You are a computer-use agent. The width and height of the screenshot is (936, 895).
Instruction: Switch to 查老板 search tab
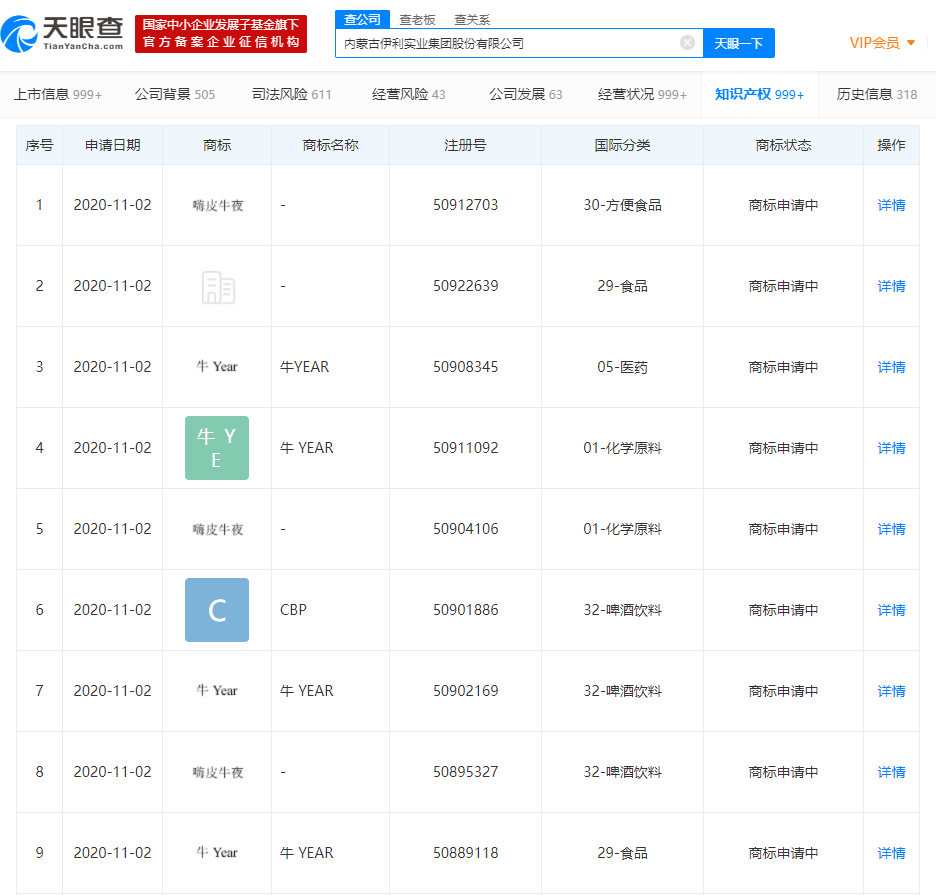point(417,19)
